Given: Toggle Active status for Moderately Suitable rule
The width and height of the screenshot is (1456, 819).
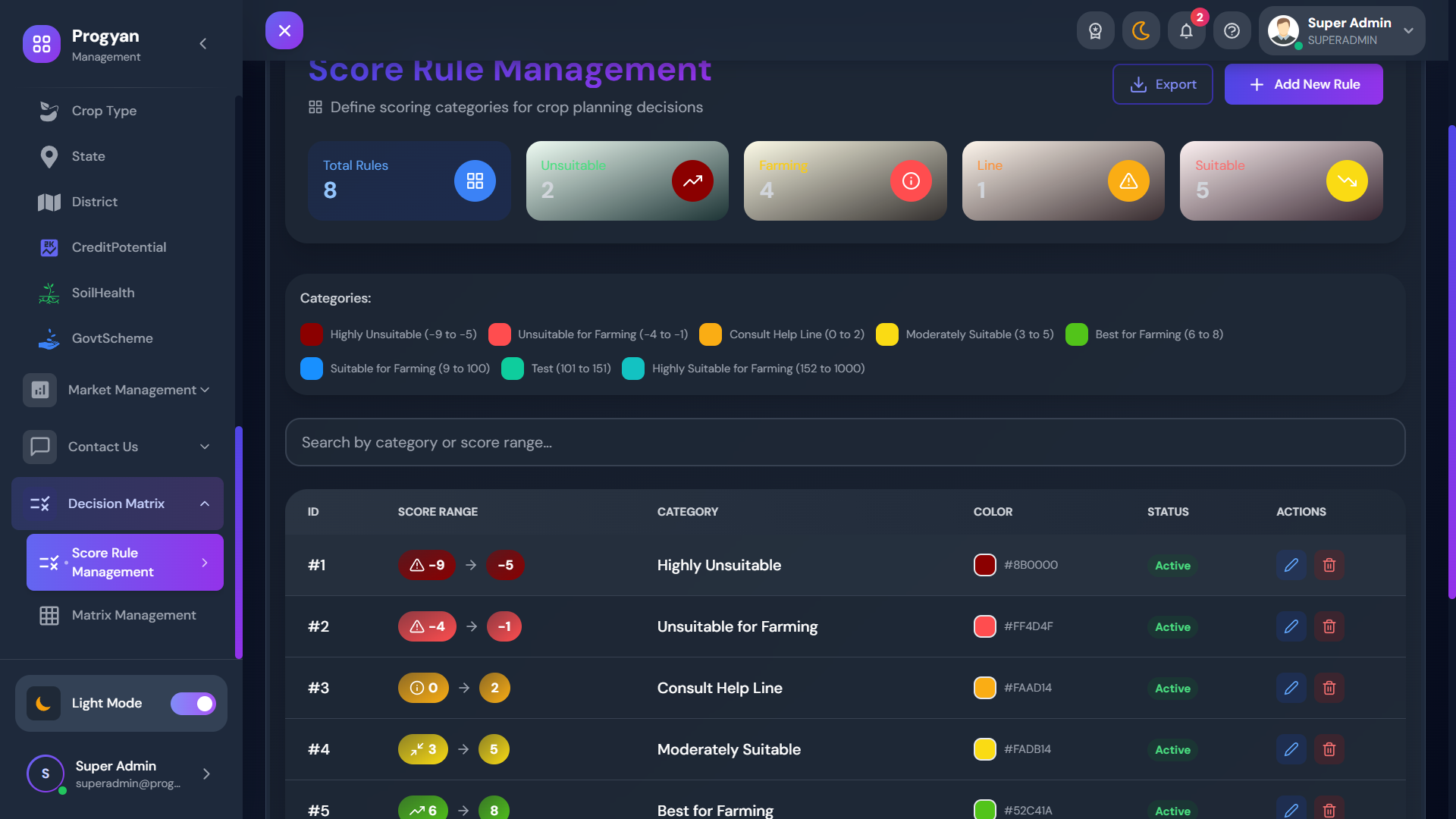Looking at the screenshot, I should click(1172, 750).
